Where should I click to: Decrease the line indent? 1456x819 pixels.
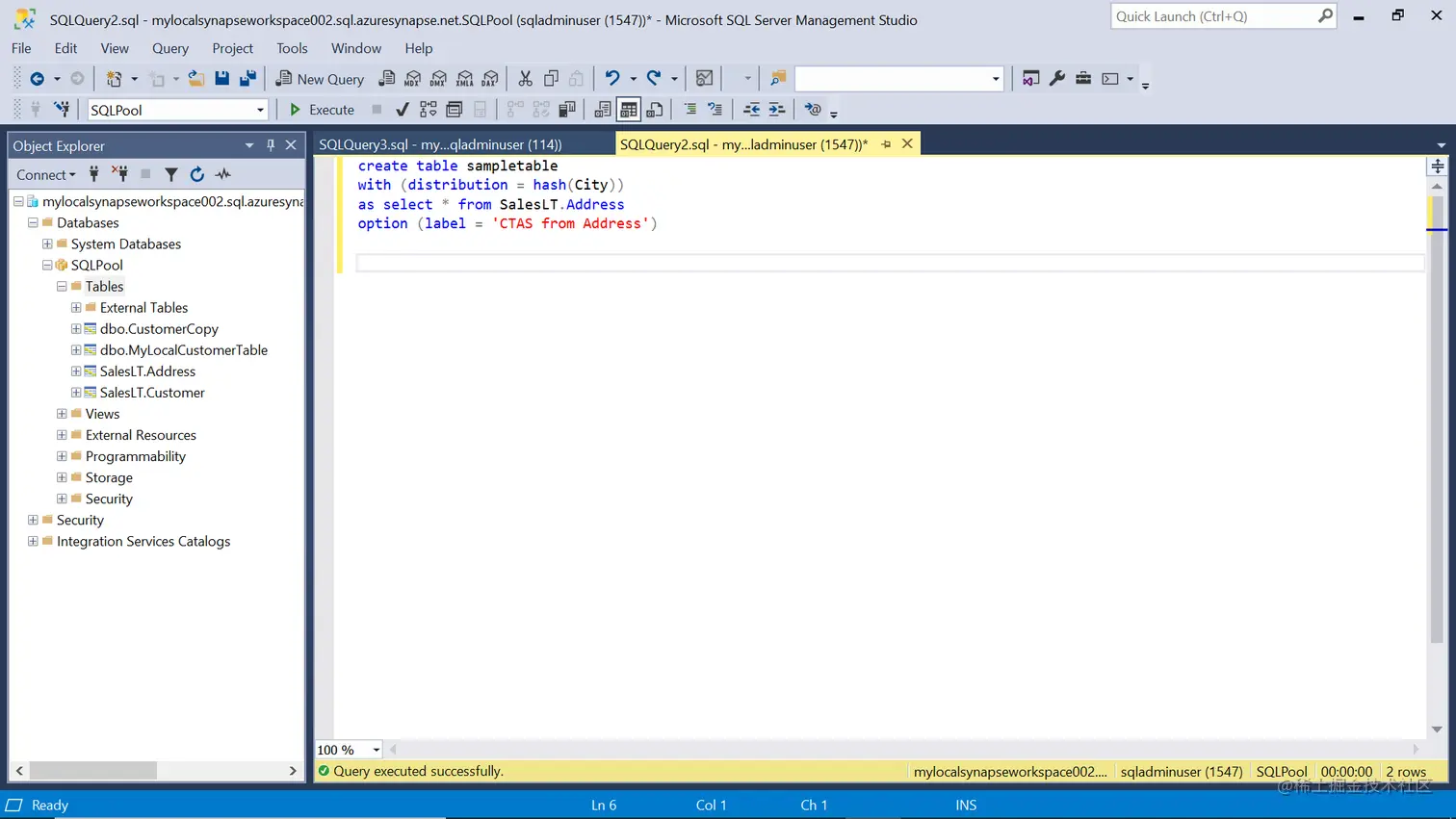(x=751, y=110)
